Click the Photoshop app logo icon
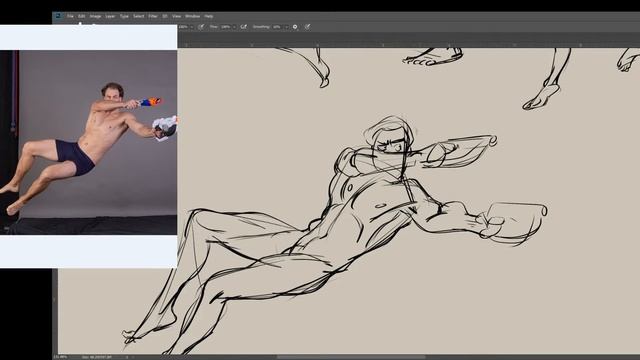640x360 pixels. tap(58, 16)
